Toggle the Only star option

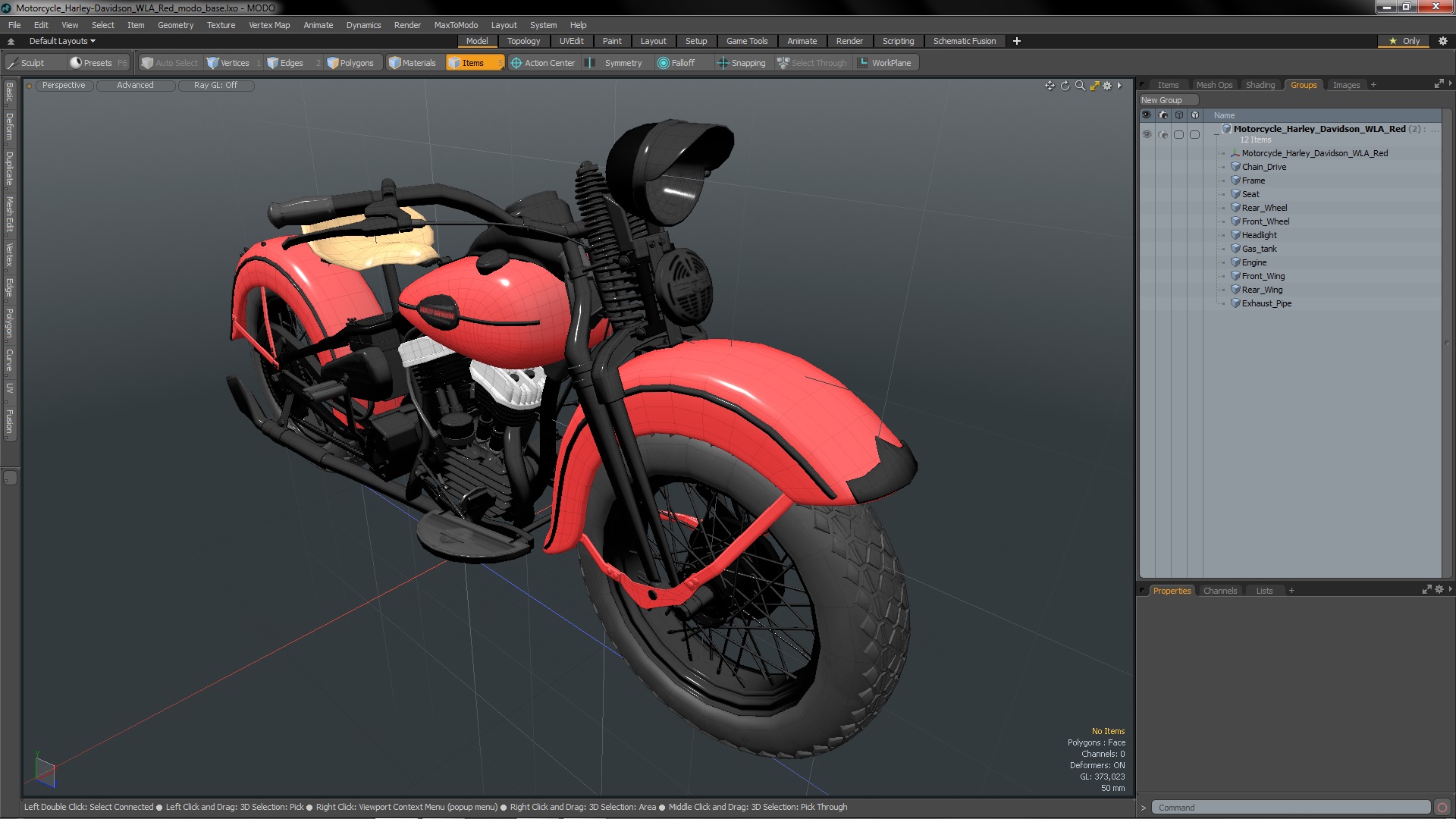[1404, 41]
